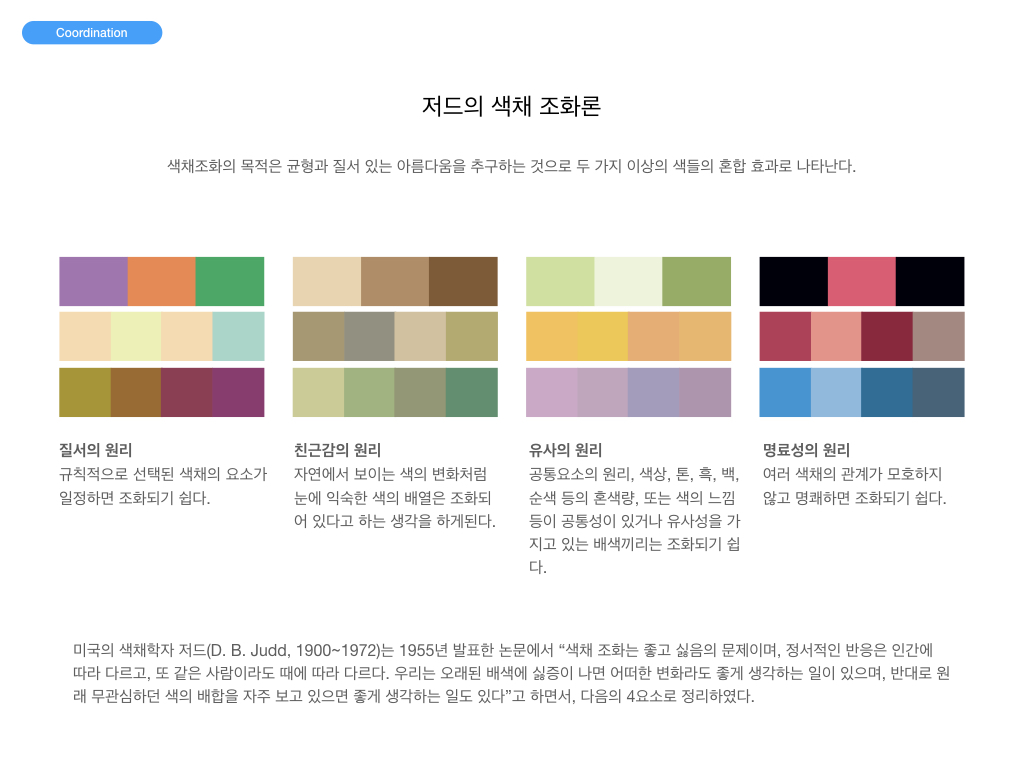This screenshot has height=768, width=1024.
Task: Click the green swatch in 질서의 원리 top row
Action: (230, 281)
